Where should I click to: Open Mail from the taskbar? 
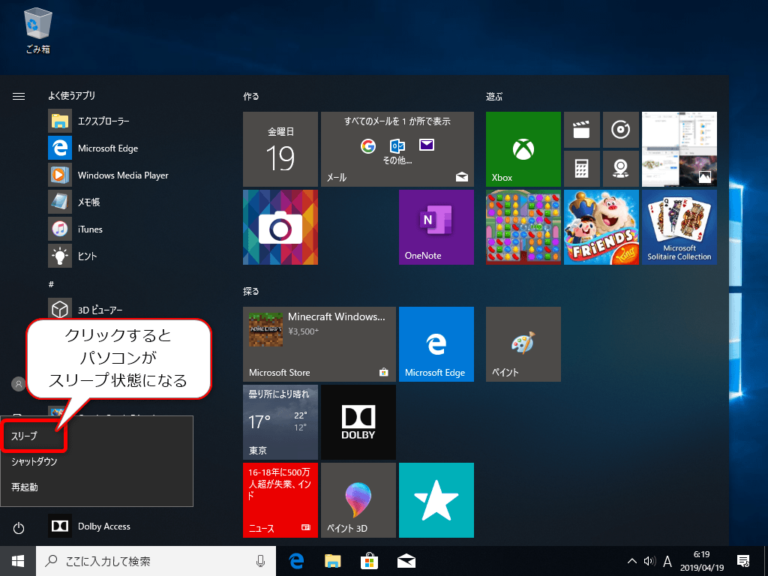(406, 561)
